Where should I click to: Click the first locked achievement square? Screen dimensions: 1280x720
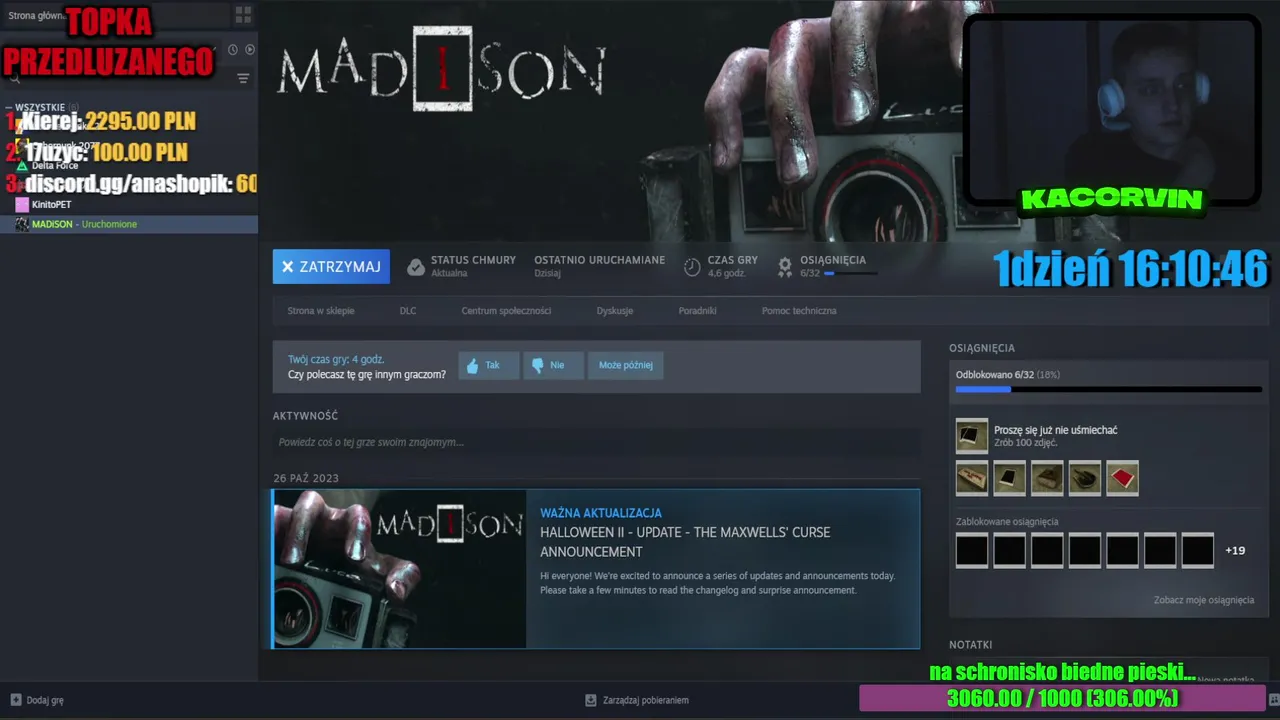[x=972, y=550]
